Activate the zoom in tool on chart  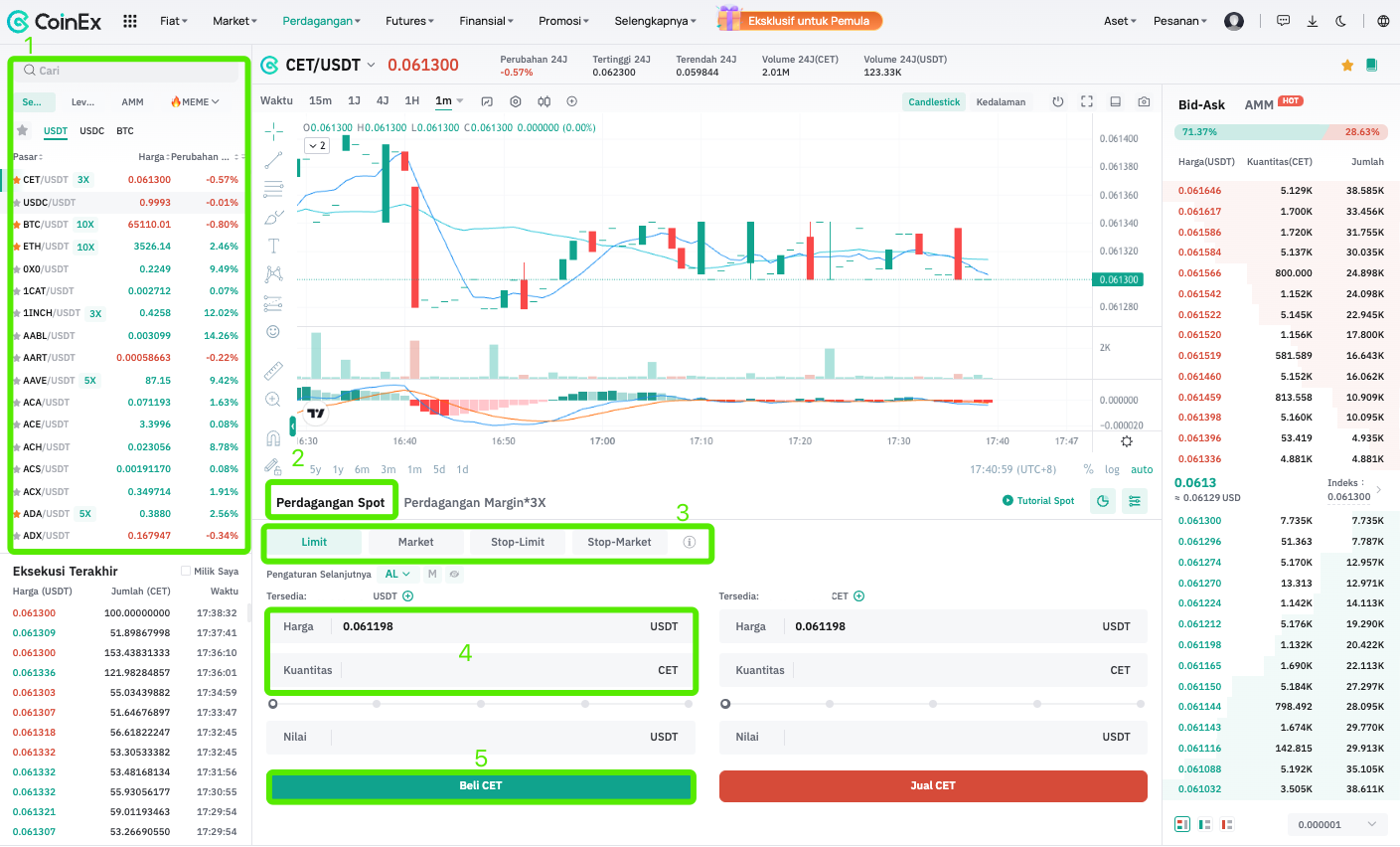[273, 400]
